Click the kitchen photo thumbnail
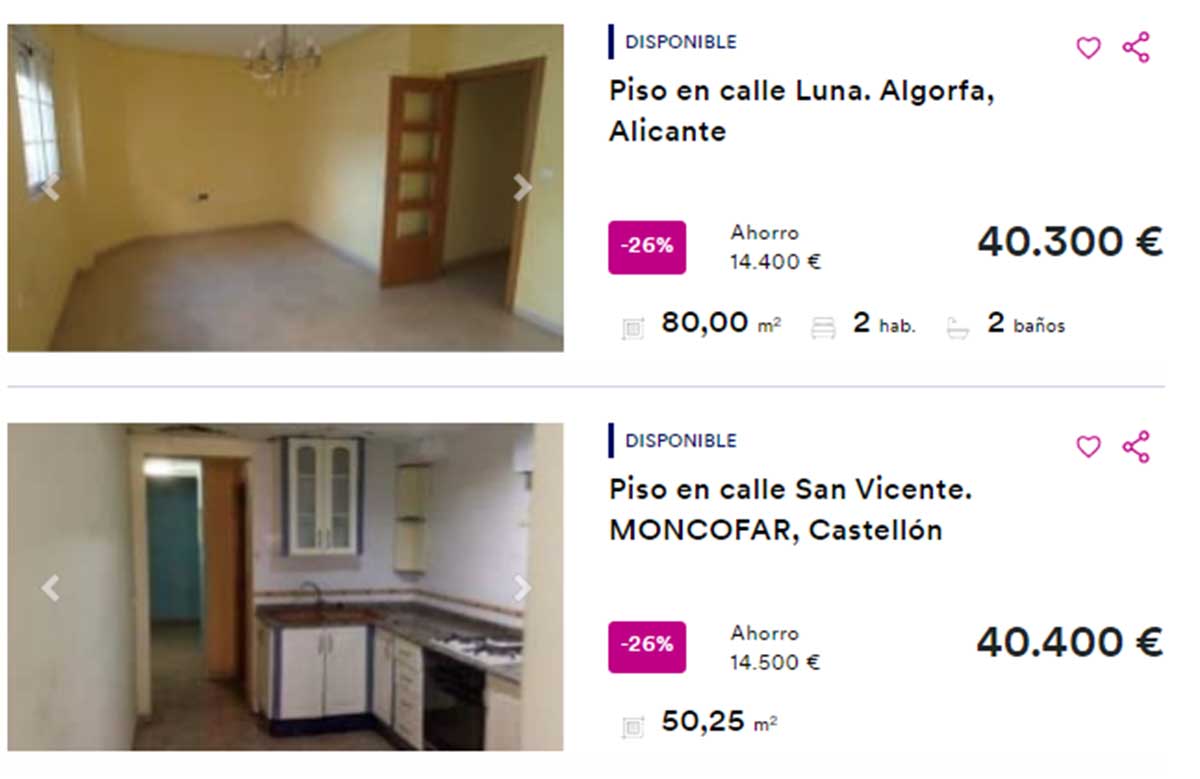The width and height of the screenshot is (1200, 779). 286,587
